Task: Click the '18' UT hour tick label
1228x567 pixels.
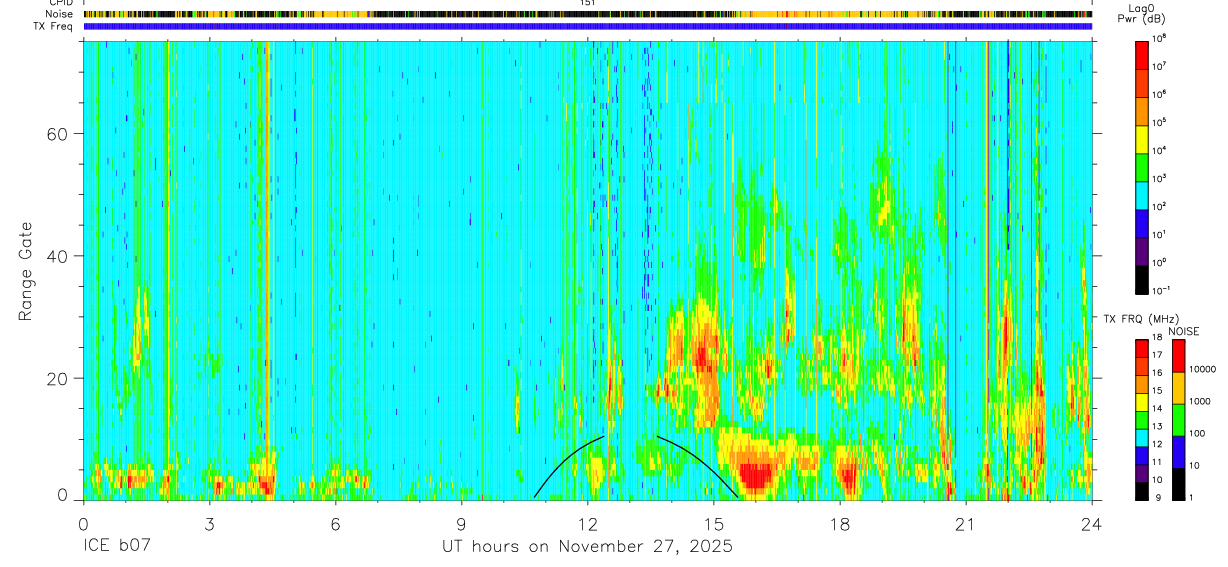Action: [840, 522]
